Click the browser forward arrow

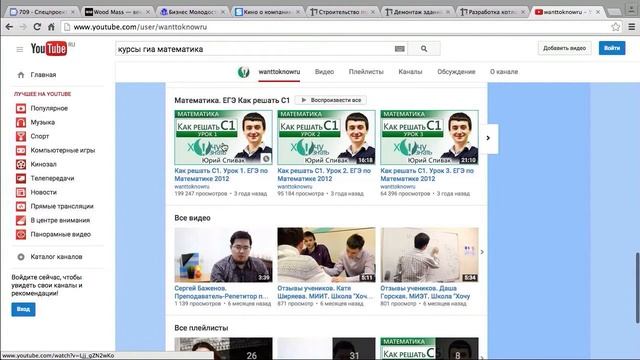[x=23, y=27]
